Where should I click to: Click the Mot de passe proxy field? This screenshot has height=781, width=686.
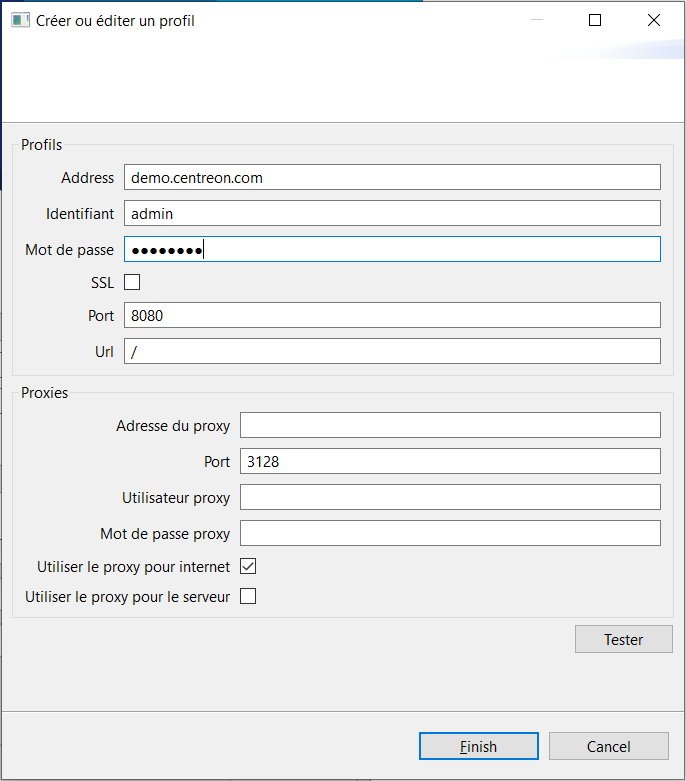point(450,533)
